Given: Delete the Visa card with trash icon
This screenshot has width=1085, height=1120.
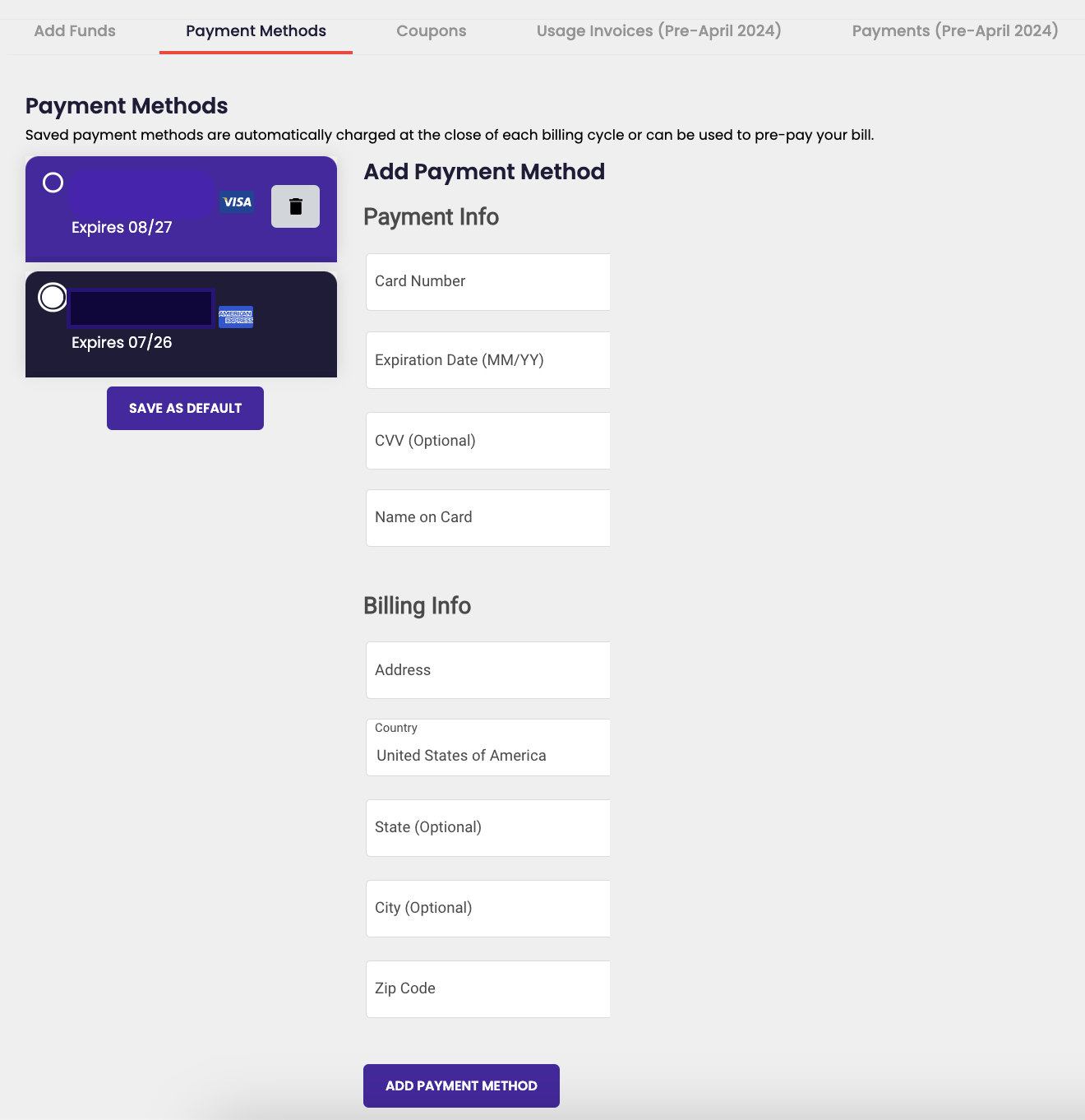Looking at the screenshot, I should pyautogui.click(x=295, y=206).
